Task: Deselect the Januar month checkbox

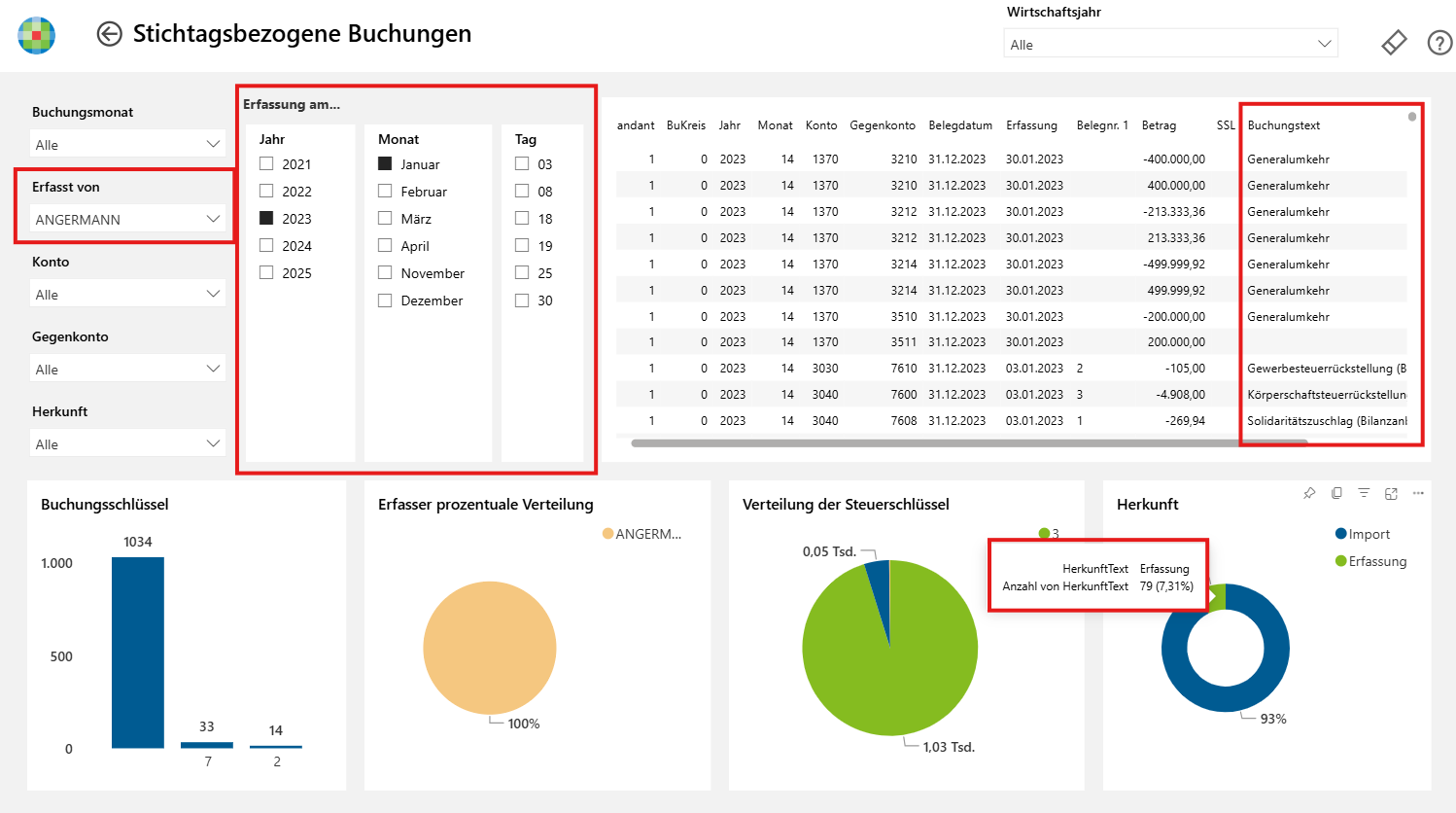Action: (385, 164)
